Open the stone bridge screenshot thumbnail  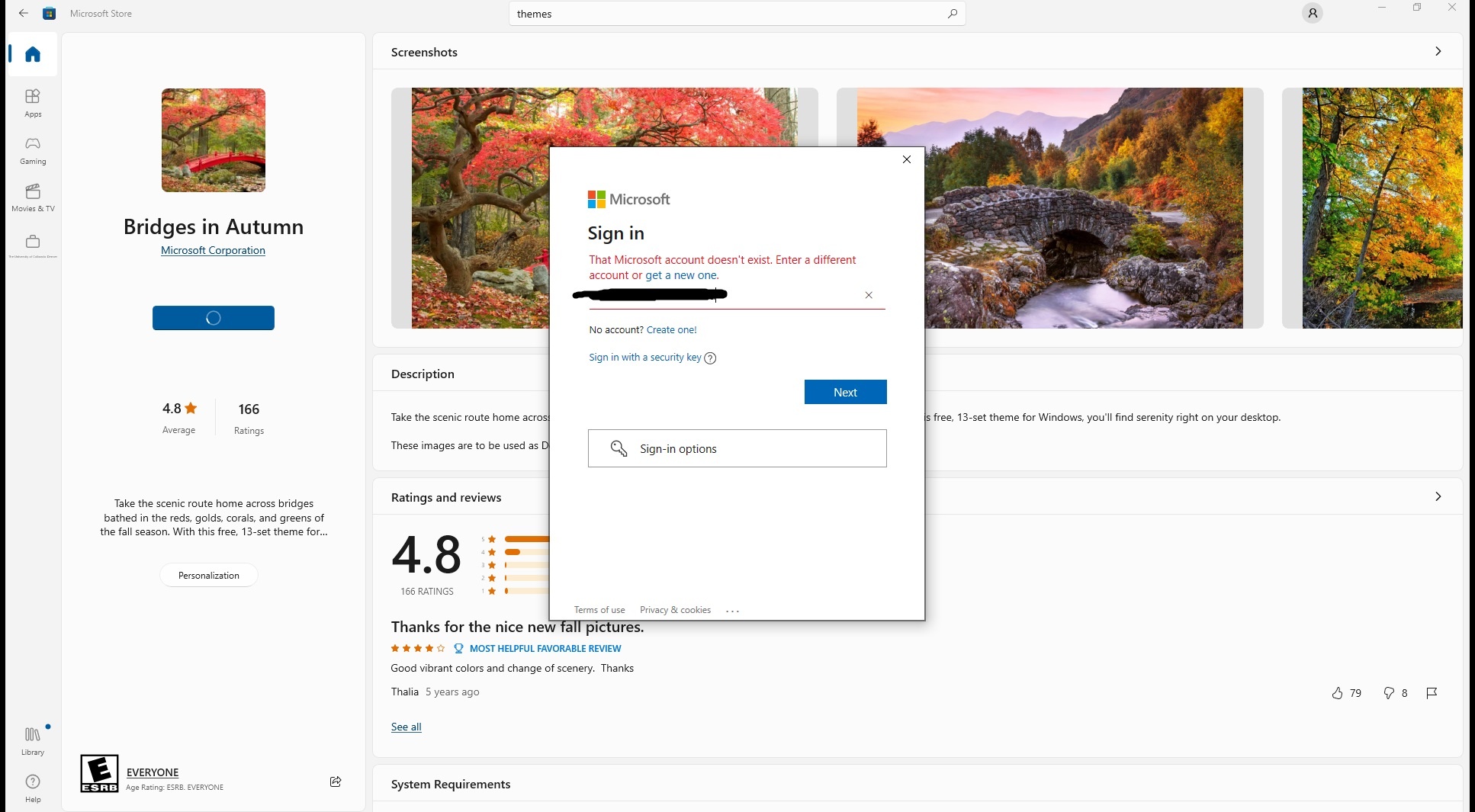pyautogui.click(x=1049, y=208)
